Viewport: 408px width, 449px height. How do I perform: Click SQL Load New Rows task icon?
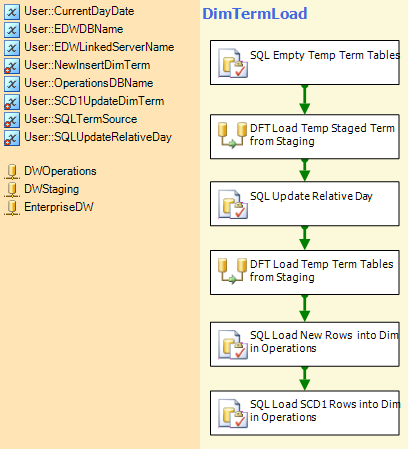(233, 345)
